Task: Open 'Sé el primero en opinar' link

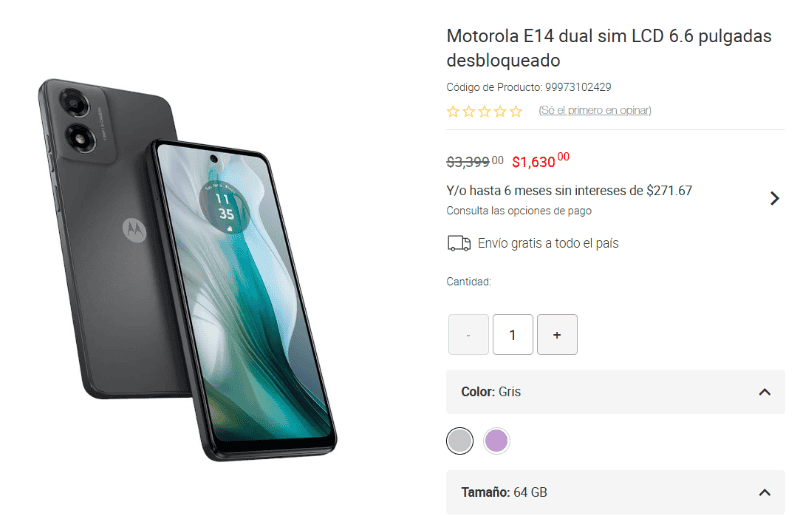Action: (x=594, y=110)
